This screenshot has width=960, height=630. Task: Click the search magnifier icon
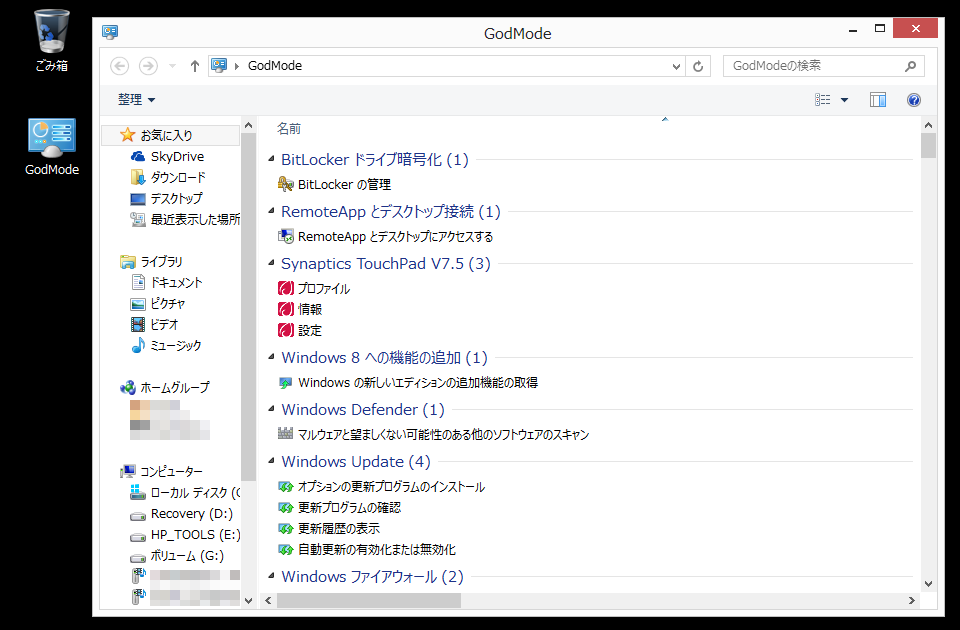pyautogui.click(x=910, y=66)
